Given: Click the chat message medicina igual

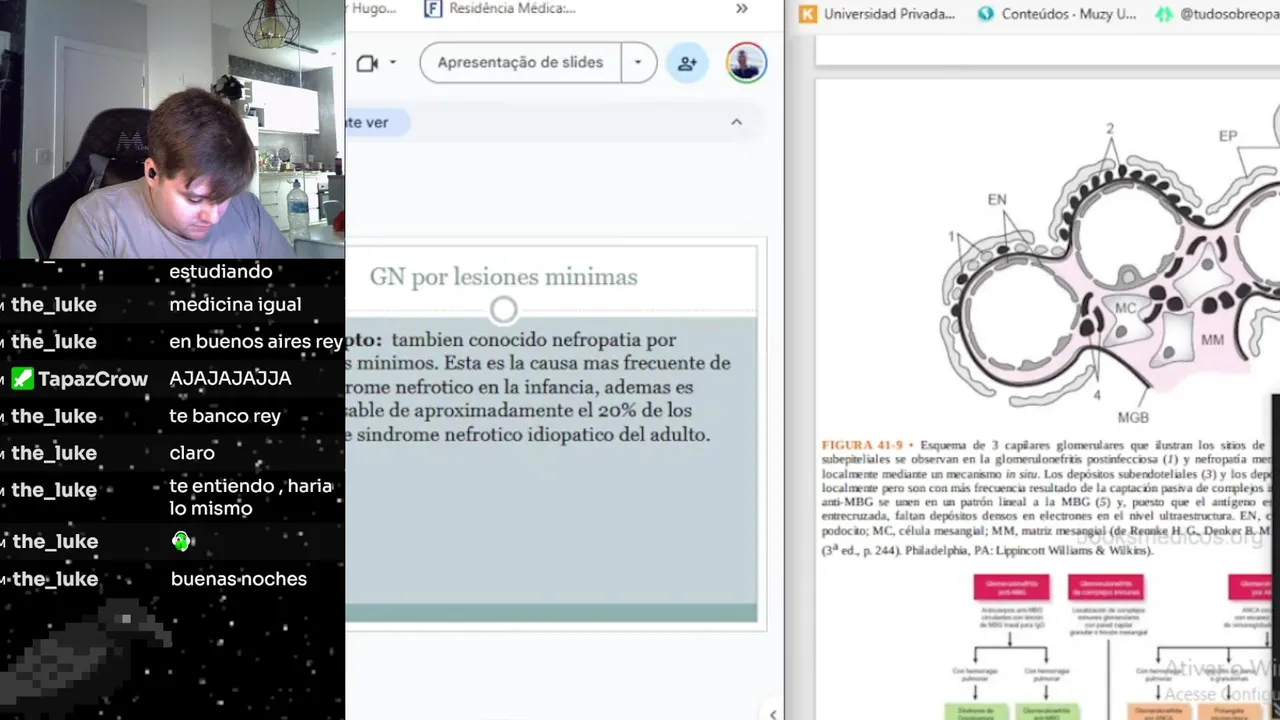Looking at the screenshot, I should [234, 305].
